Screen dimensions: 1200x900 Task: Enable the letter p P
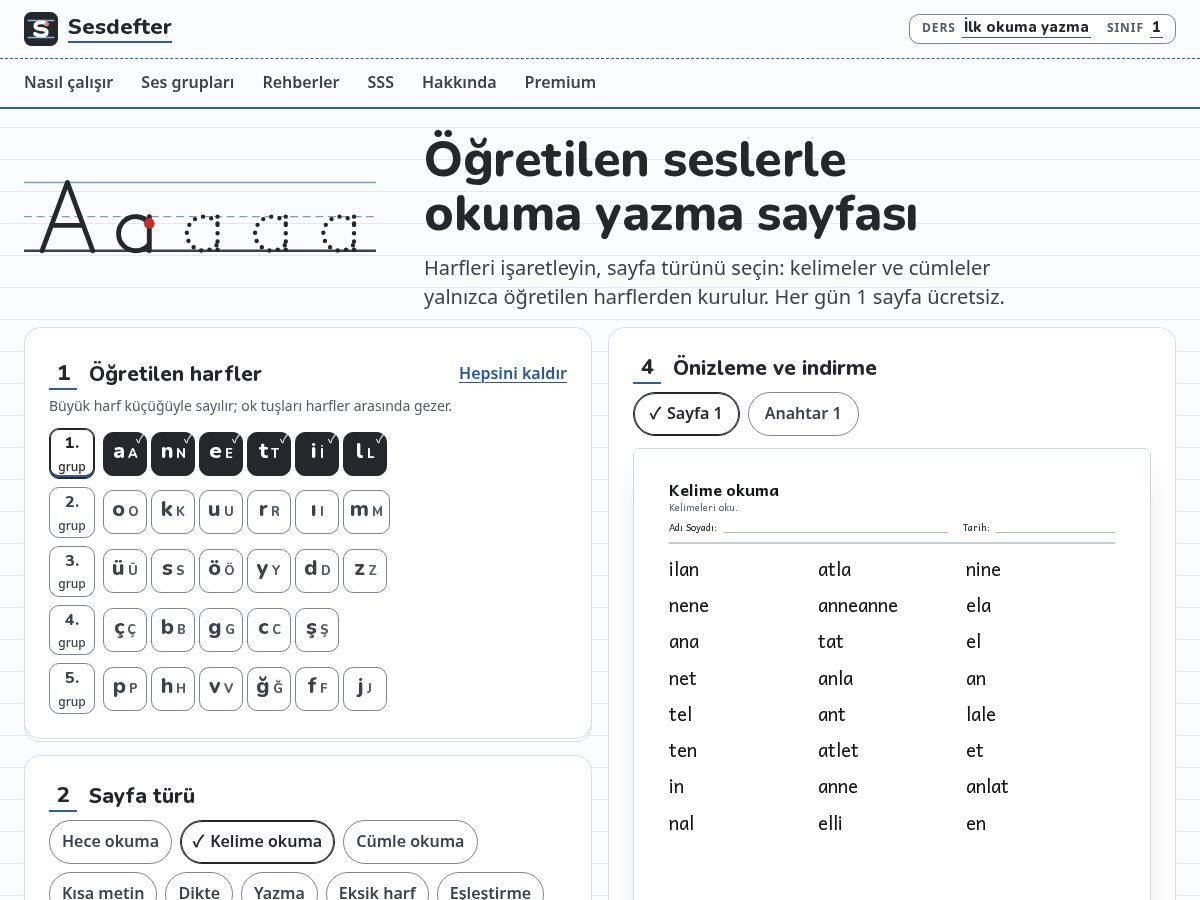[x=125, y=688]
